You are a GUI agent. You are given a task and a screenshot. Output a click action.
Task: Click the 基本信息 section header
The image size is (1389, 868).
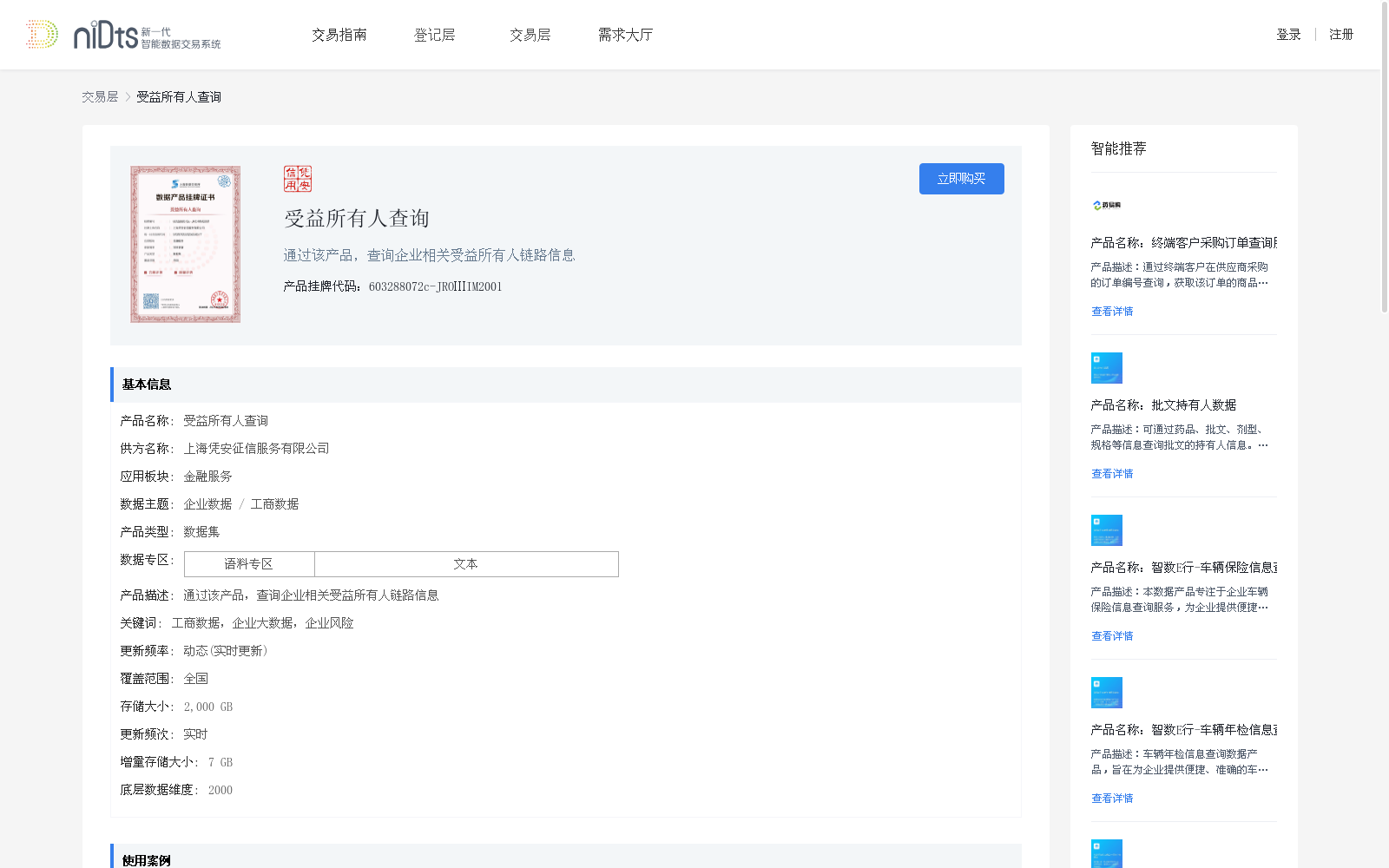[566, 385]
